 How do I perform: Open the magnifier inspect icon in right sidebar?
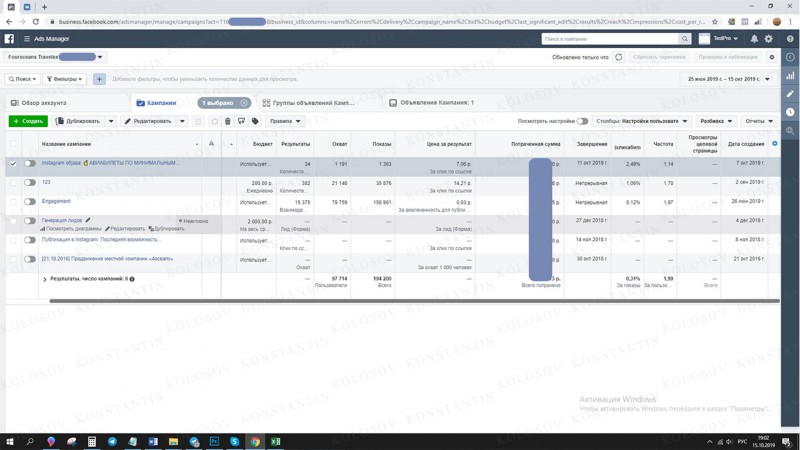790,131
